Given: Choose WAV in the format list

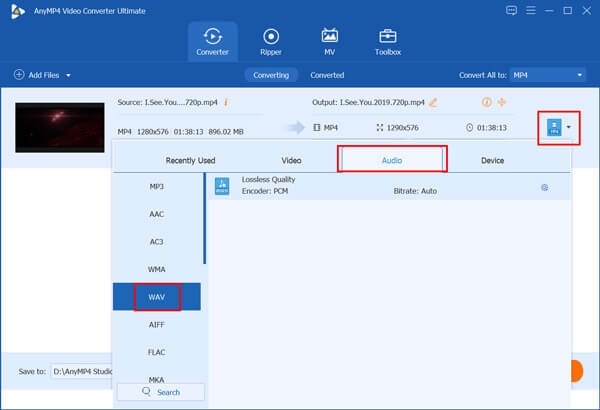Looking at the screenshot, I should [x=157, y=297].
